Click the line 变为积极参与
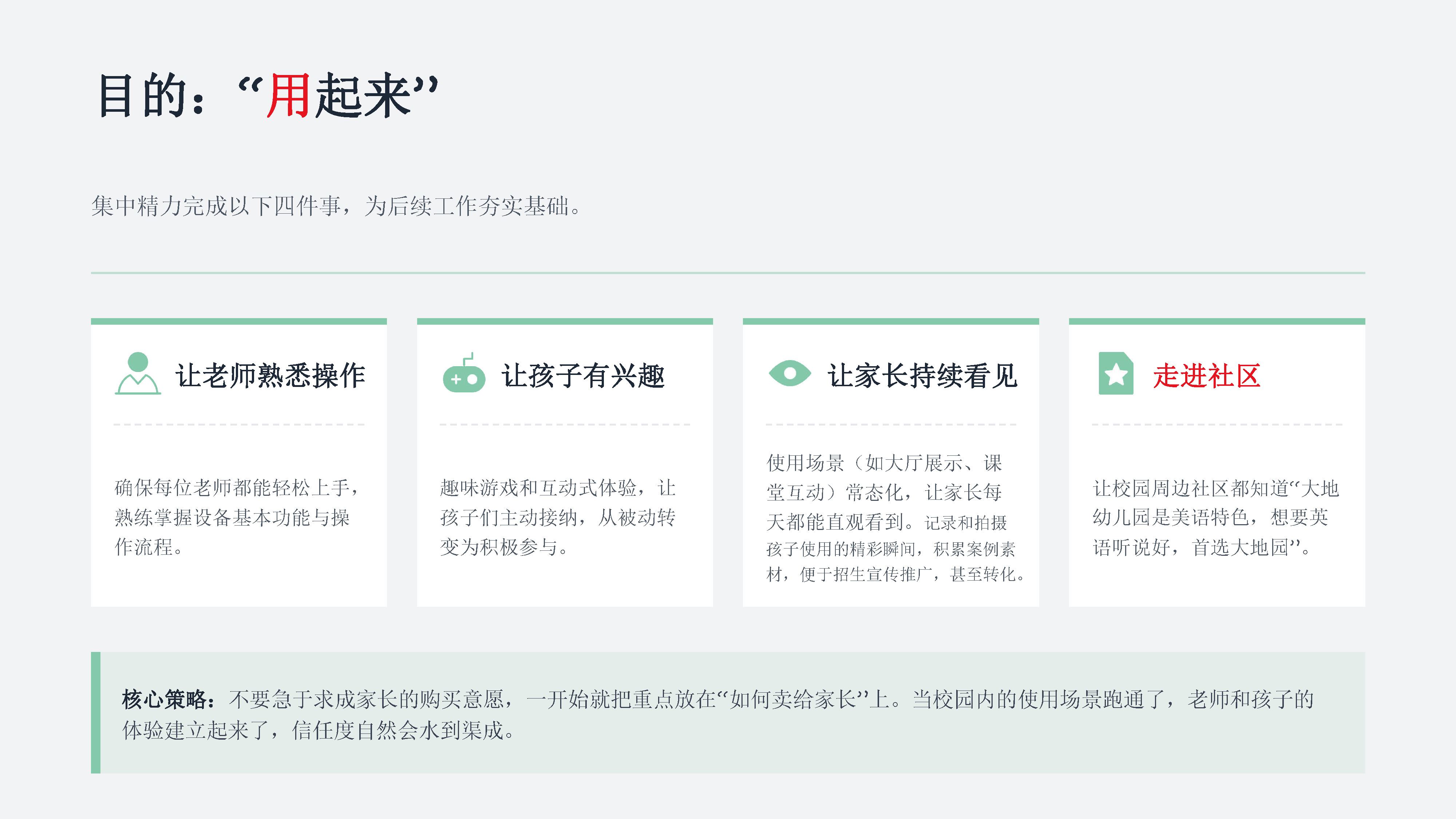Image resolution: width=1456 pixels, height=819 pixels. coord(504,547)
